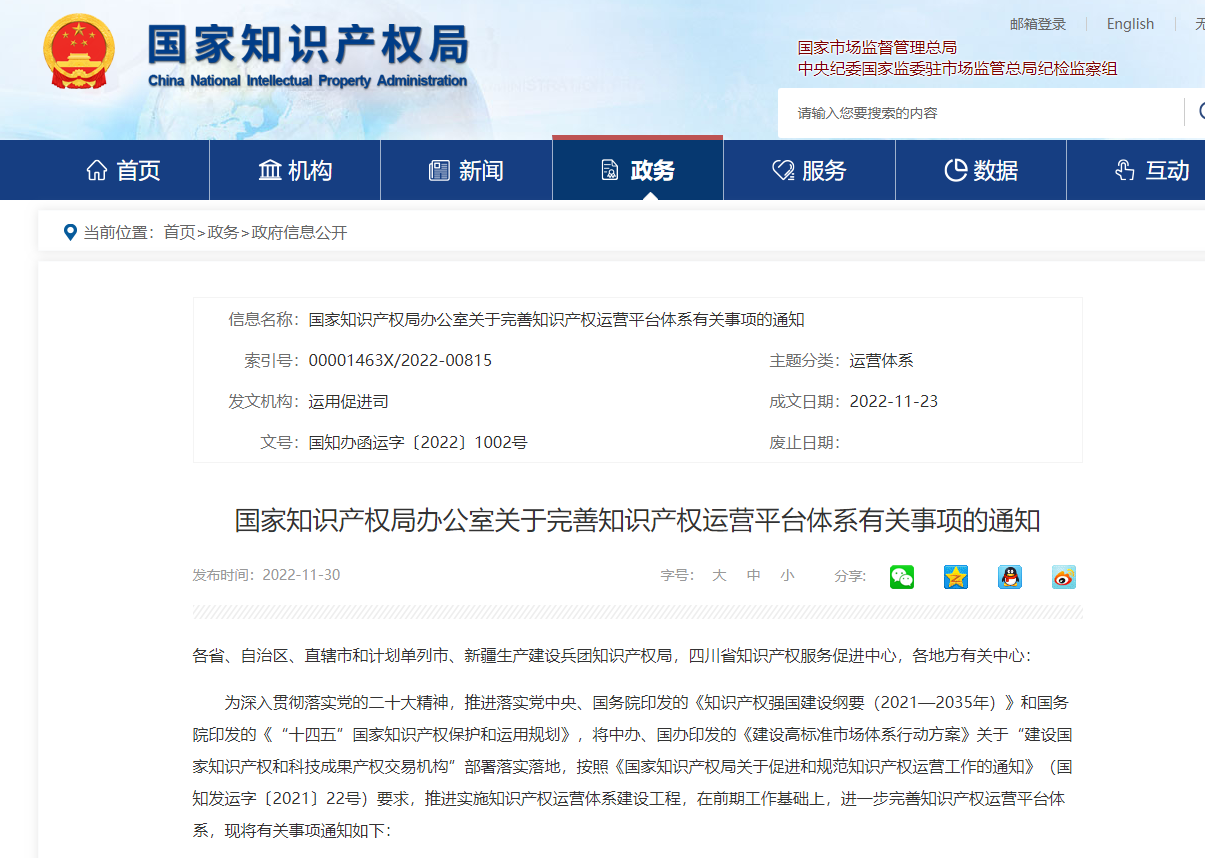Share to Sina Weibo icon
The width and height of the screenshot is (1205, 858).
click(x=1064, y=577)
